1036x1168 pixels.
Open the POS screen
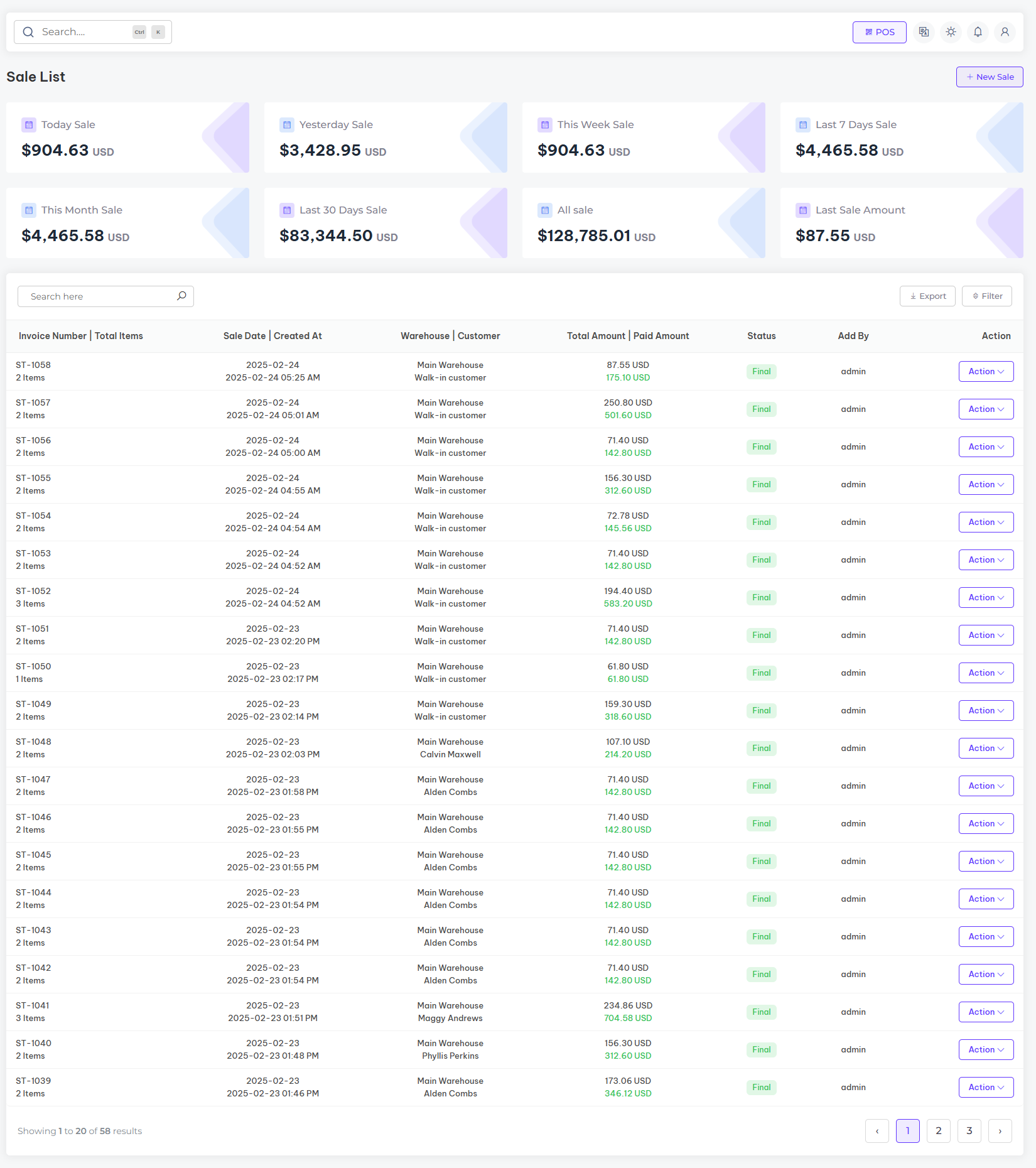(x=879, y=32)
